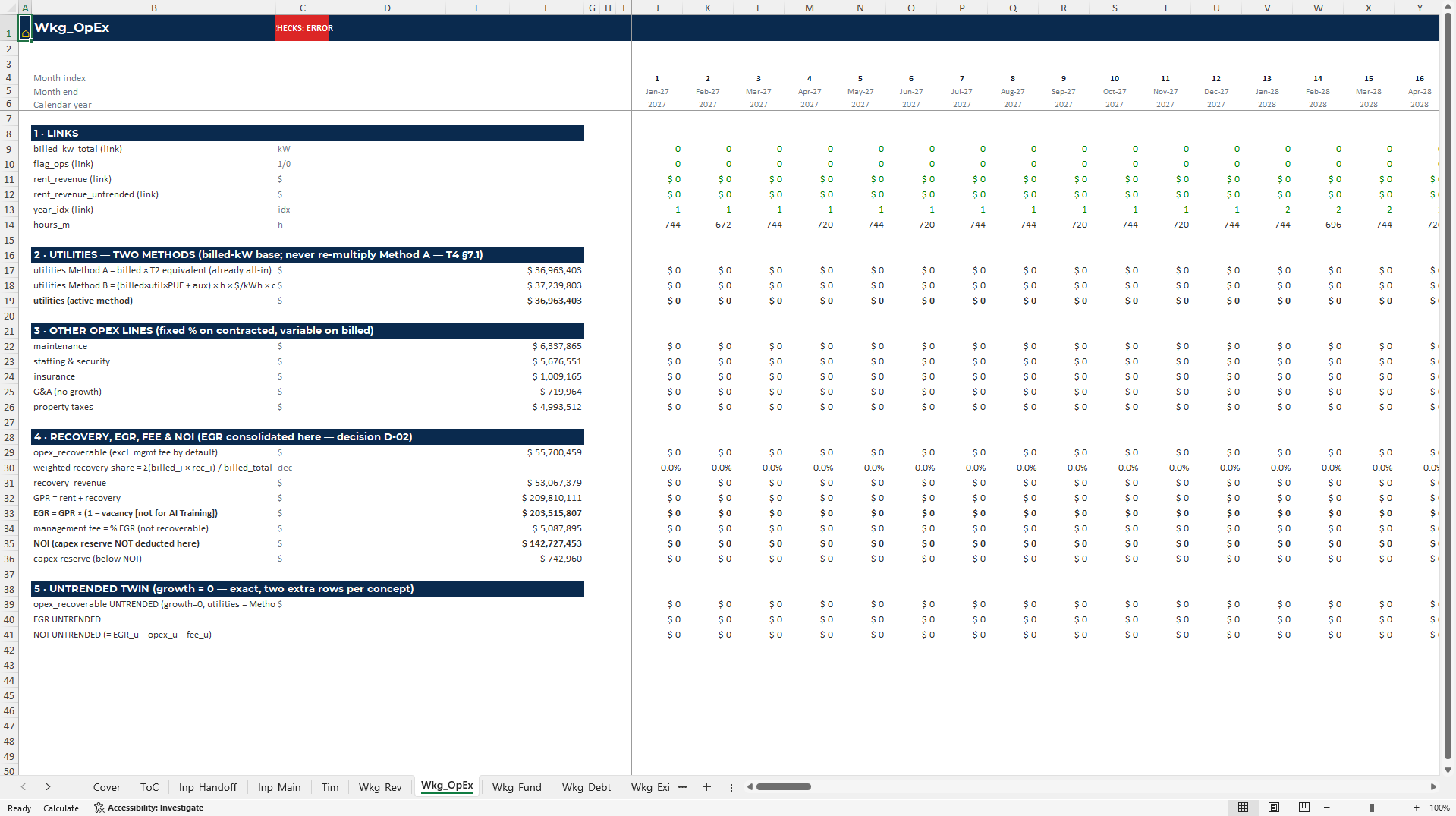The image size is (1456, 816).
Task: Click vertical scrollbar down arrow
Action: point(1448,770)
